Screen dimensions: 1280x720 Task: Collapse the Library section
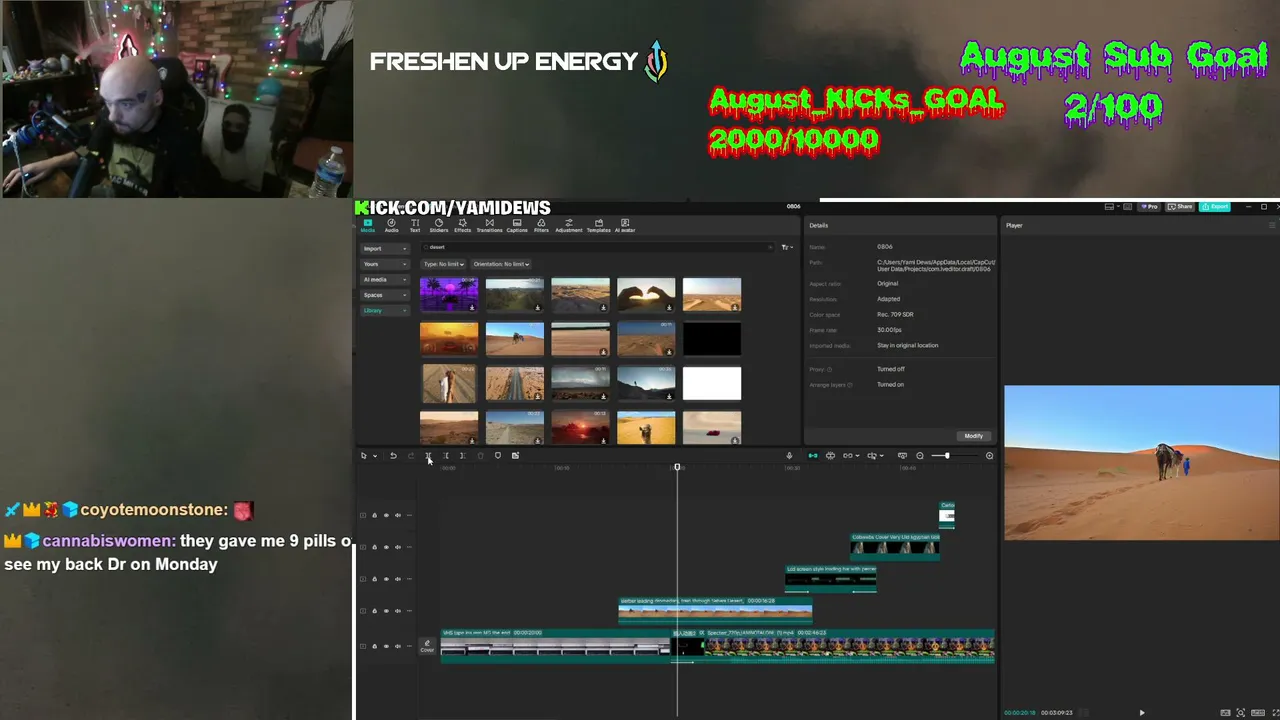[x=384, y=311]
